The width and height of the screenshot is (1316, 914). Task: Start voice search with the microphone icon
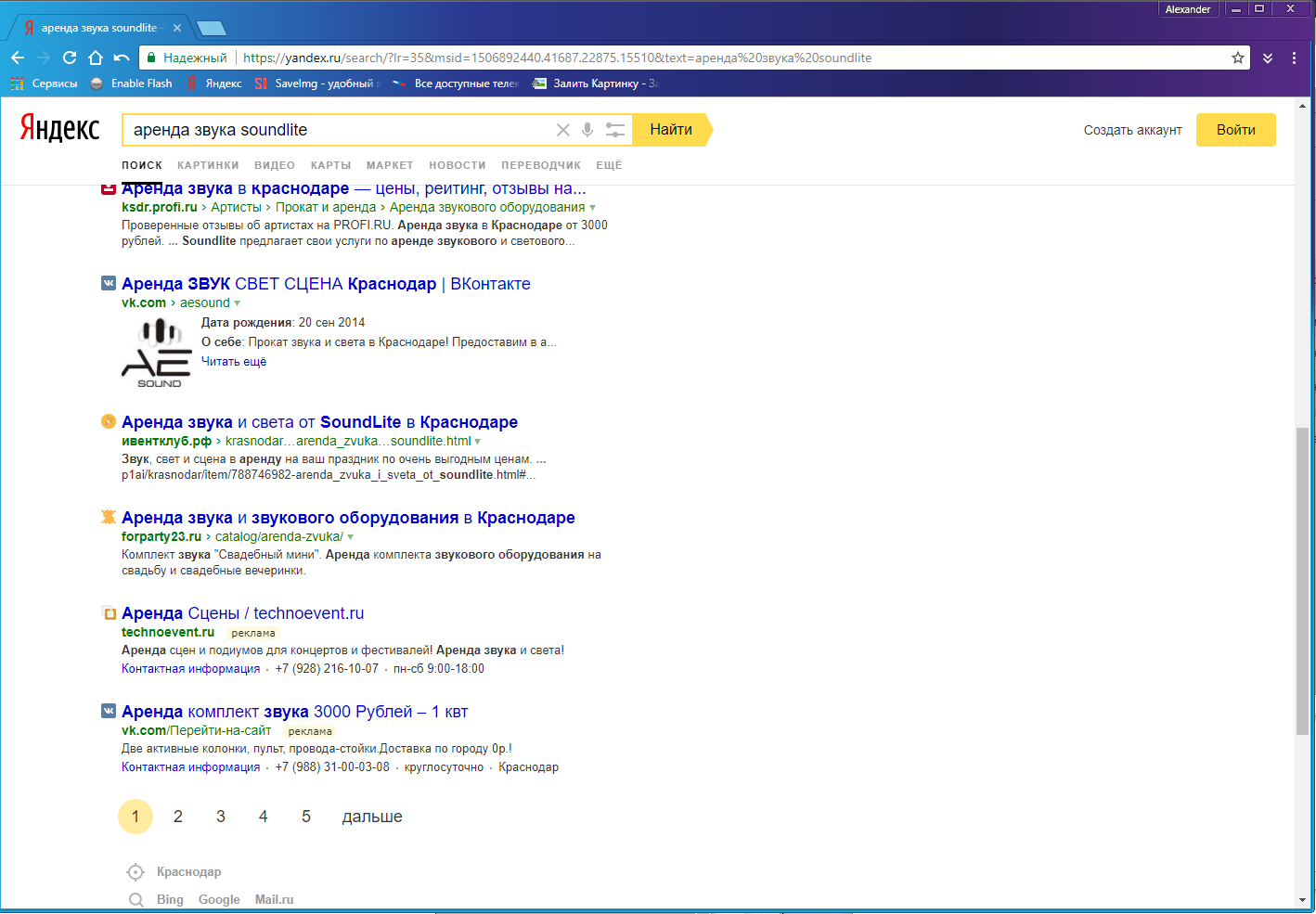587,130
